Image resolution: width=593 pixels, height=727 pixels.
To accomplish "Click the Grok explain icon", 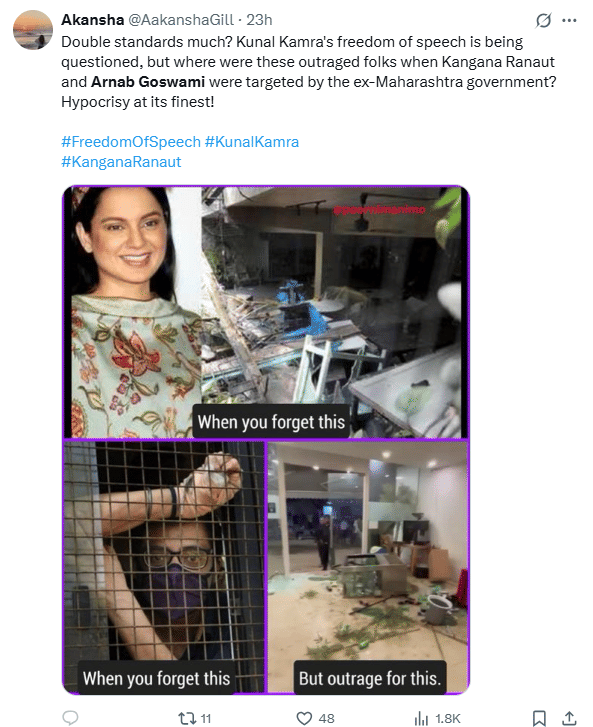I will pyautogui.click(x=543, y=20).
